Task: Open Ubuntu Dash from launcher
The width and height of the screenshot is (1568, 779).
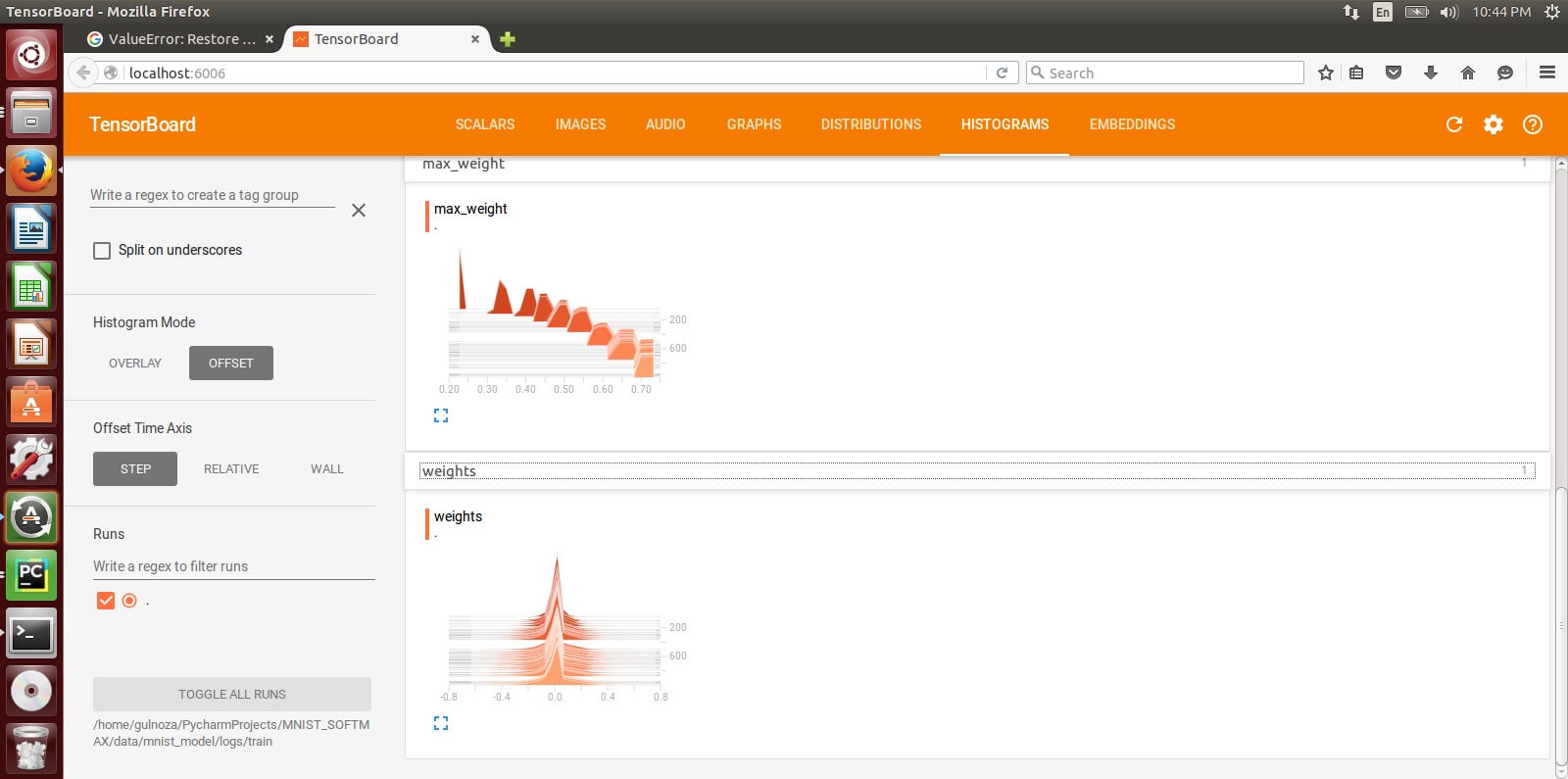Action: point(31,54)
